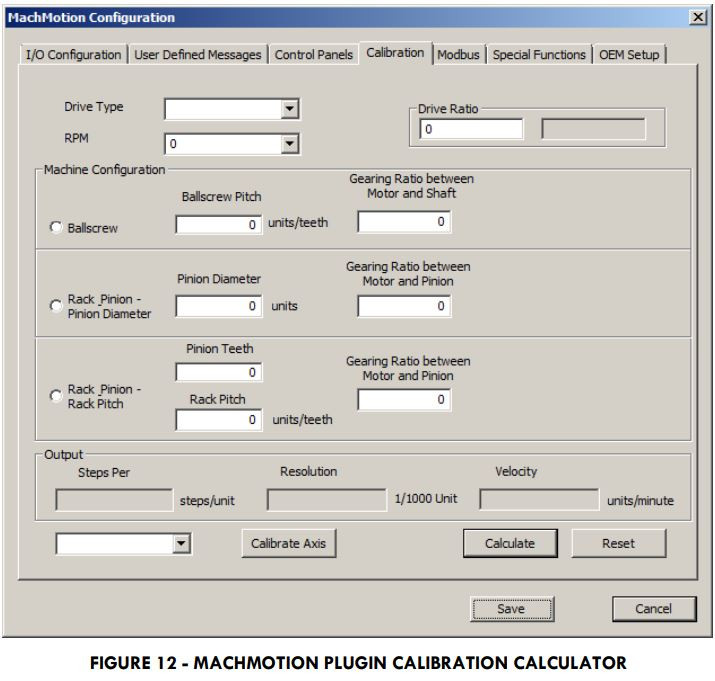
Task: Save the configuration
Action: click(512, 609)
